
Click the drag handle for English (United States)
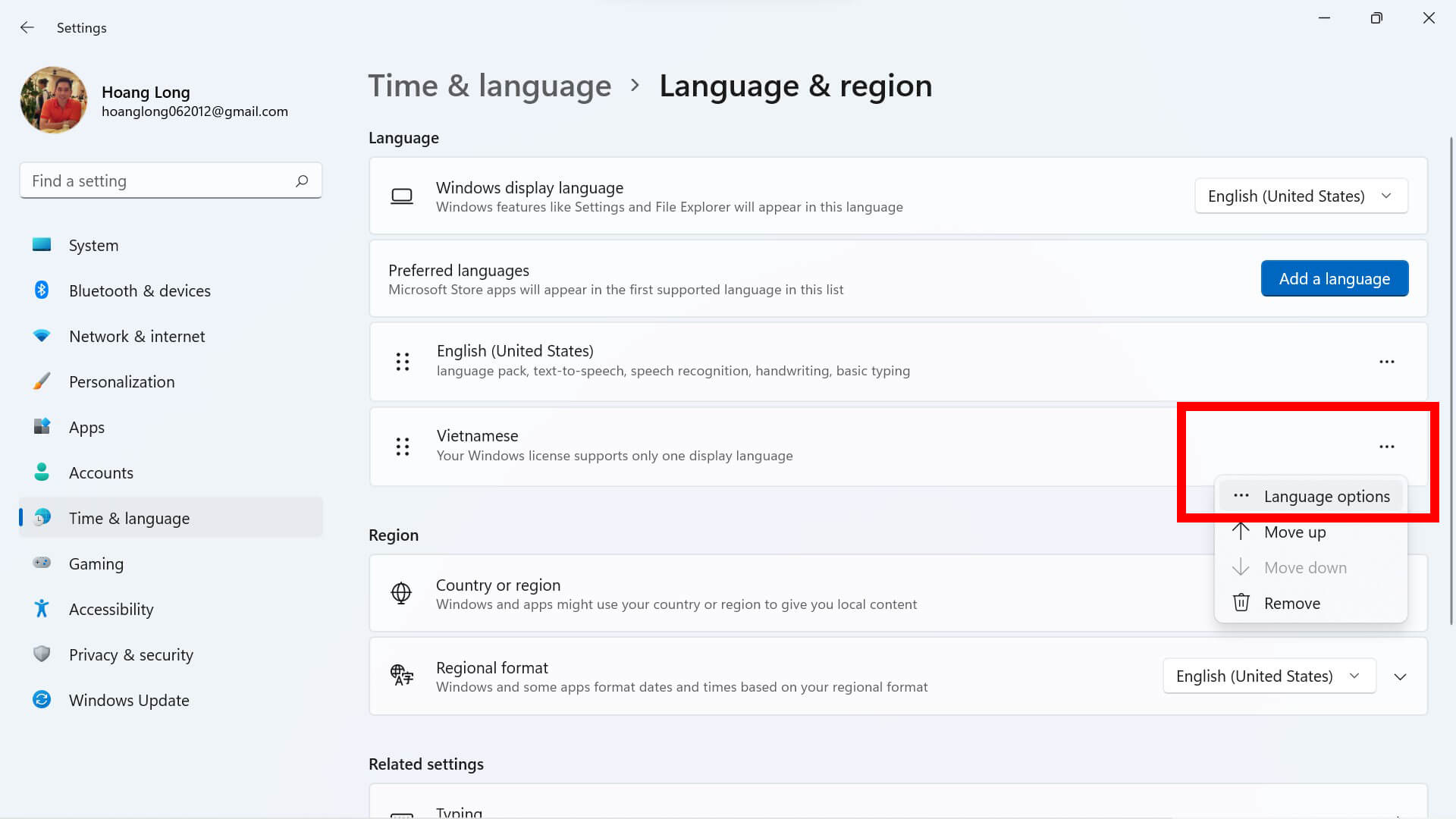click(403, 362)
